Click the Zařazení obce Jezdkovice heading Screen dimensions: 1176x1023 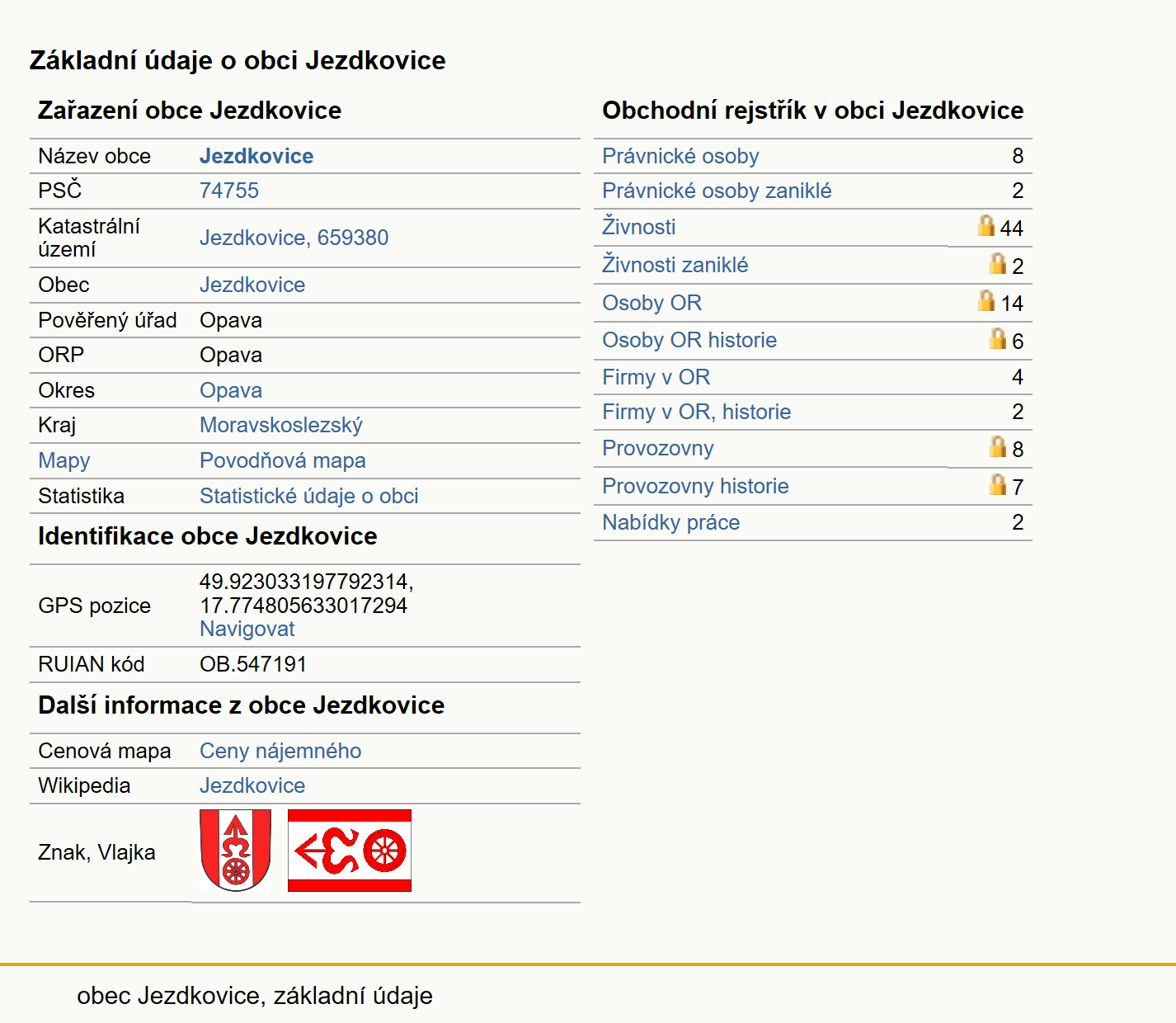[x=190, y=111]
